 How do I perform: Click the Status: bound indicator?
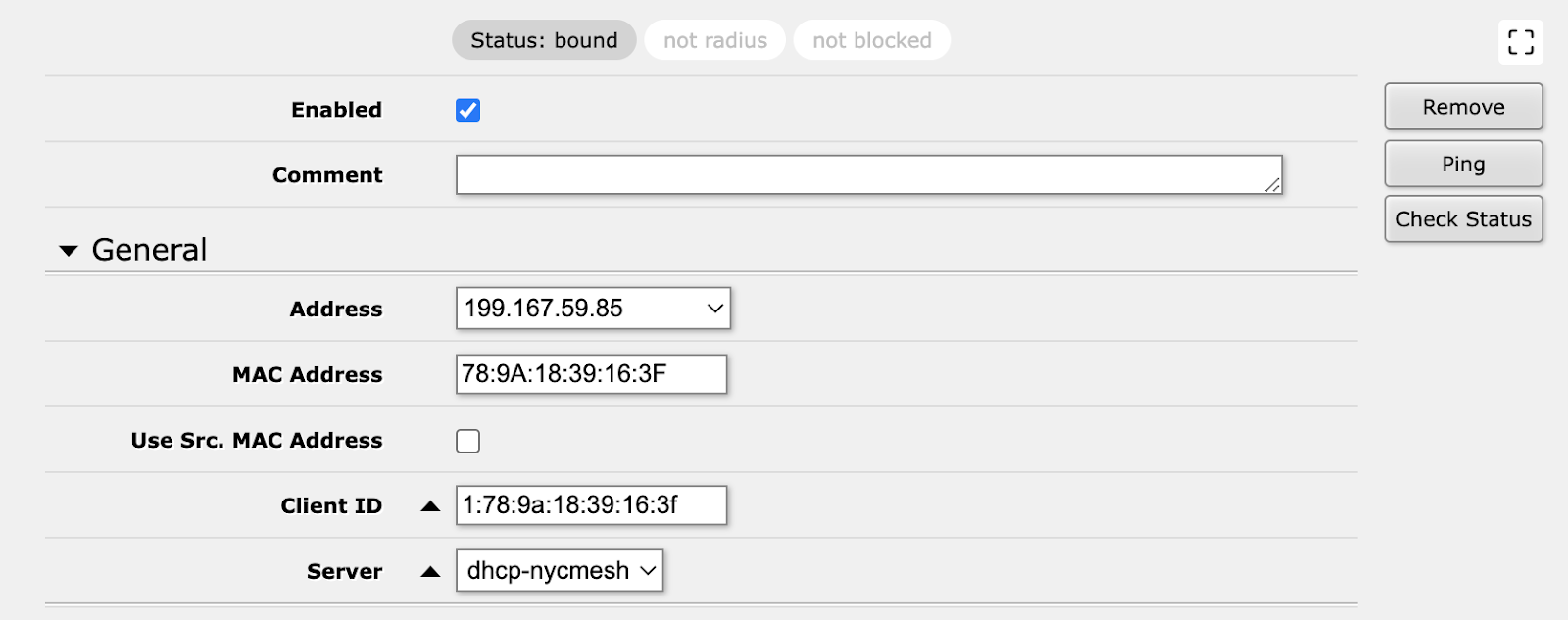tap(544, 40)
